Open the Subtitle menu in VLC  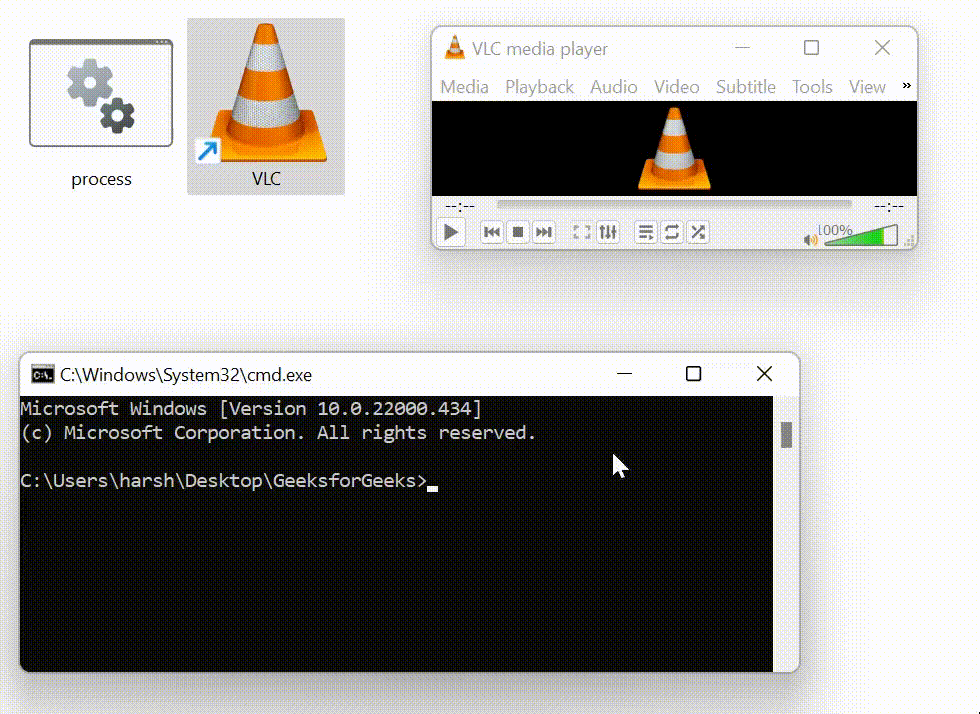(x=746, y=87)
